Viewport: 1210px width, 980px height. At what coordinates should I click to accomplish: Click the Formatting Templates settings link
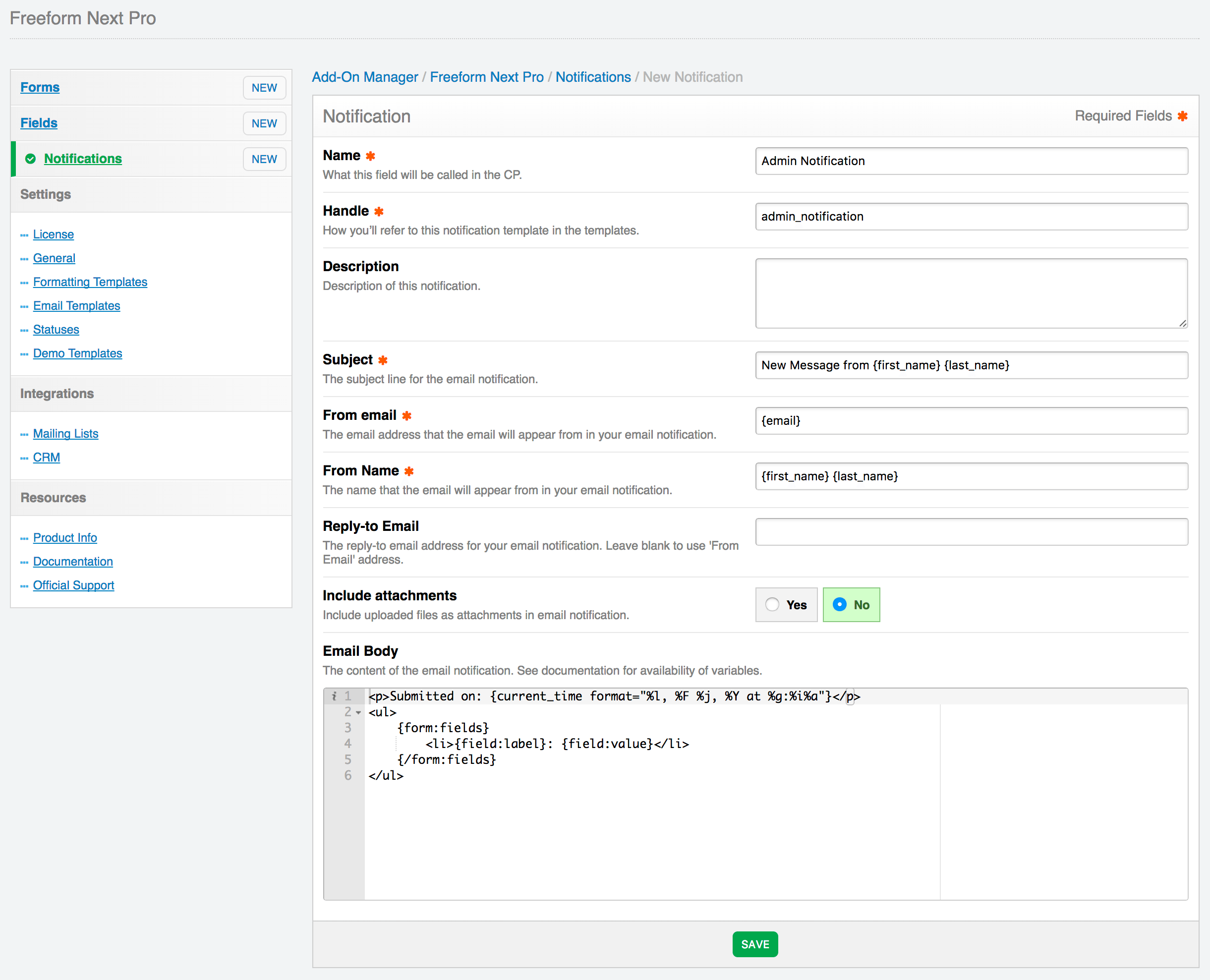(90, 280)
